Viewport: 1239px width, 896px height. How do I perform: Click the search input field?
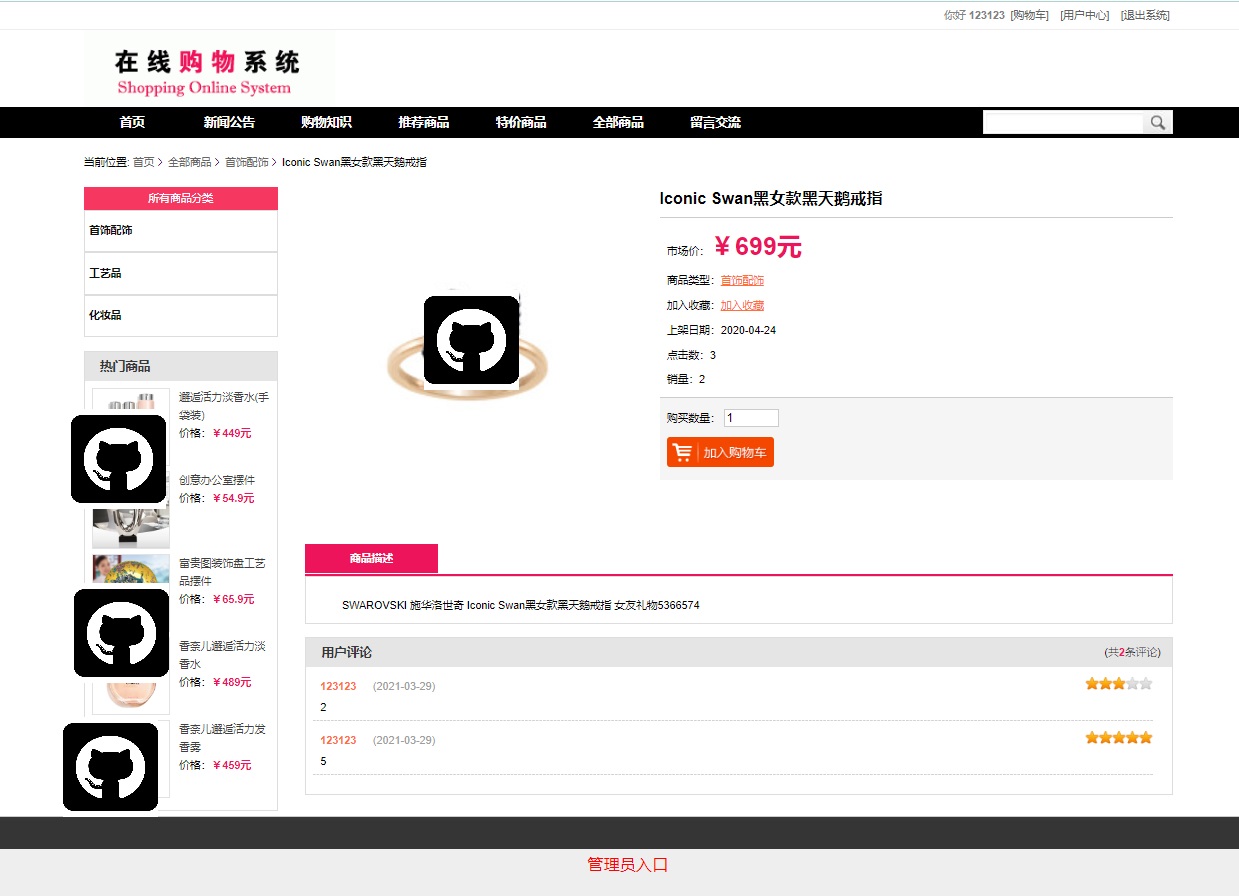1063,122
